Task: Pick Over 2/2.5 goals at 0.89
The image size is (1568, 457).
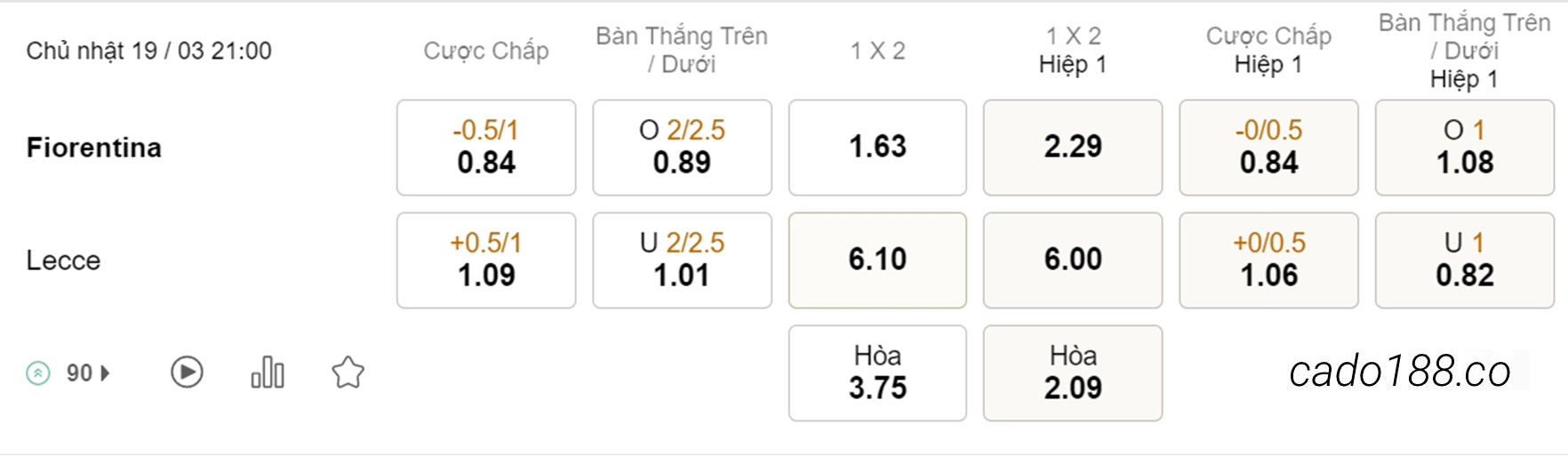Action: (682, 148)
